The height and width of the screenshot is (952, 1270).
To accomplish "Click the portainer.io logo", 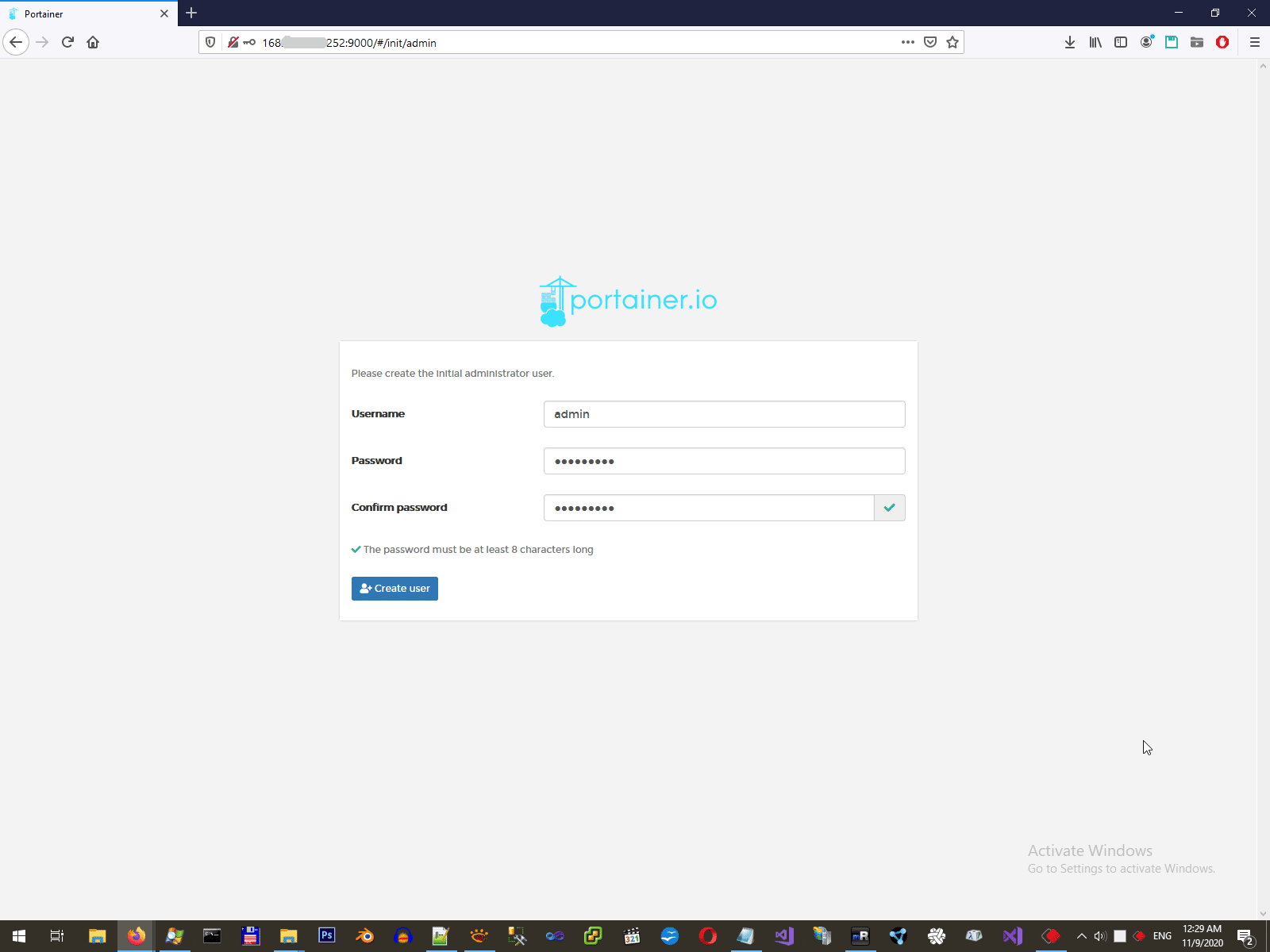I will pyautogui.click(x=628, y=301).
